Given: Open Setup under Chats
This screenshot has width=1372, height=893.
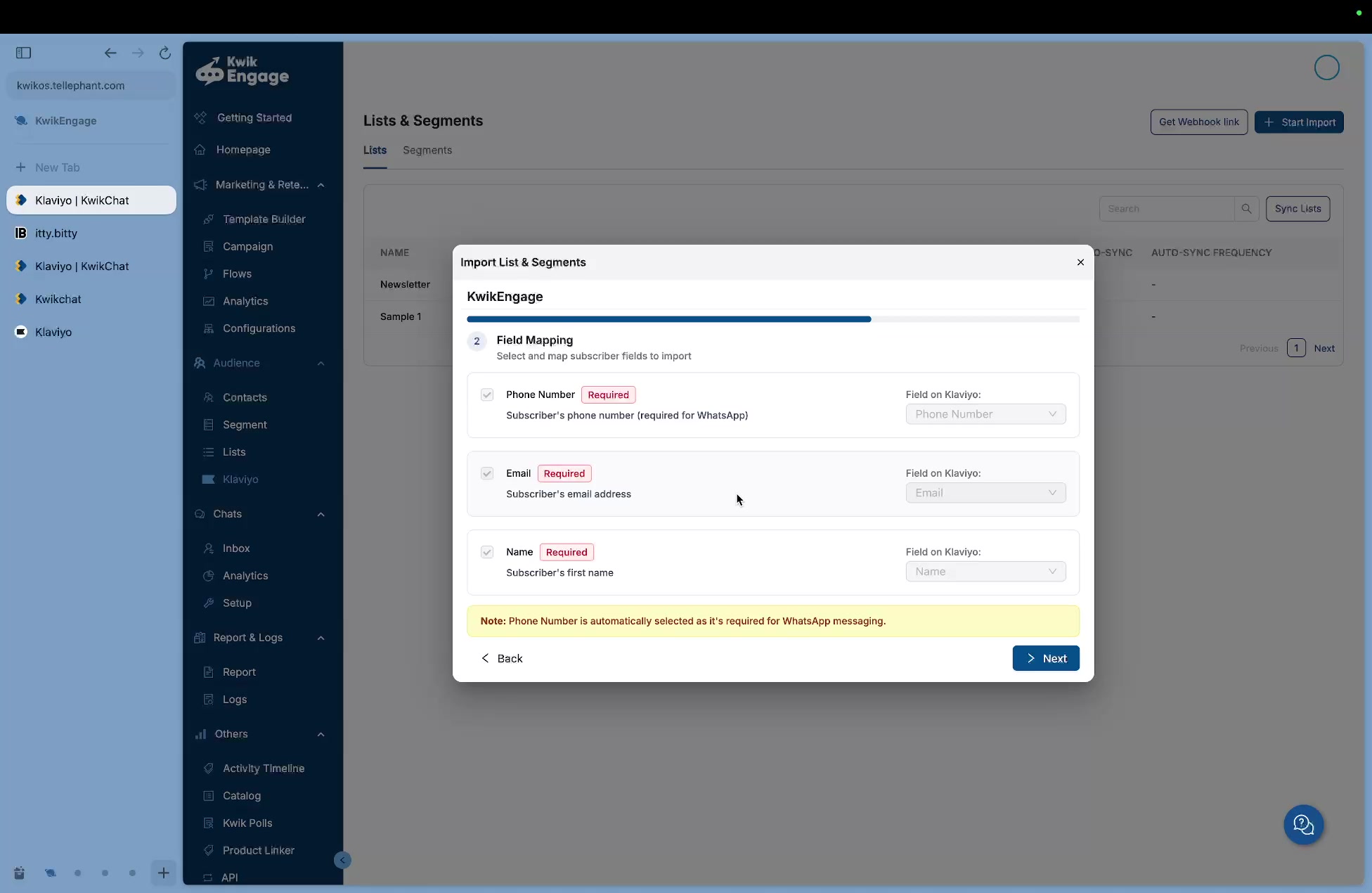Looking at the screenshot, I should tap(237, 603).
